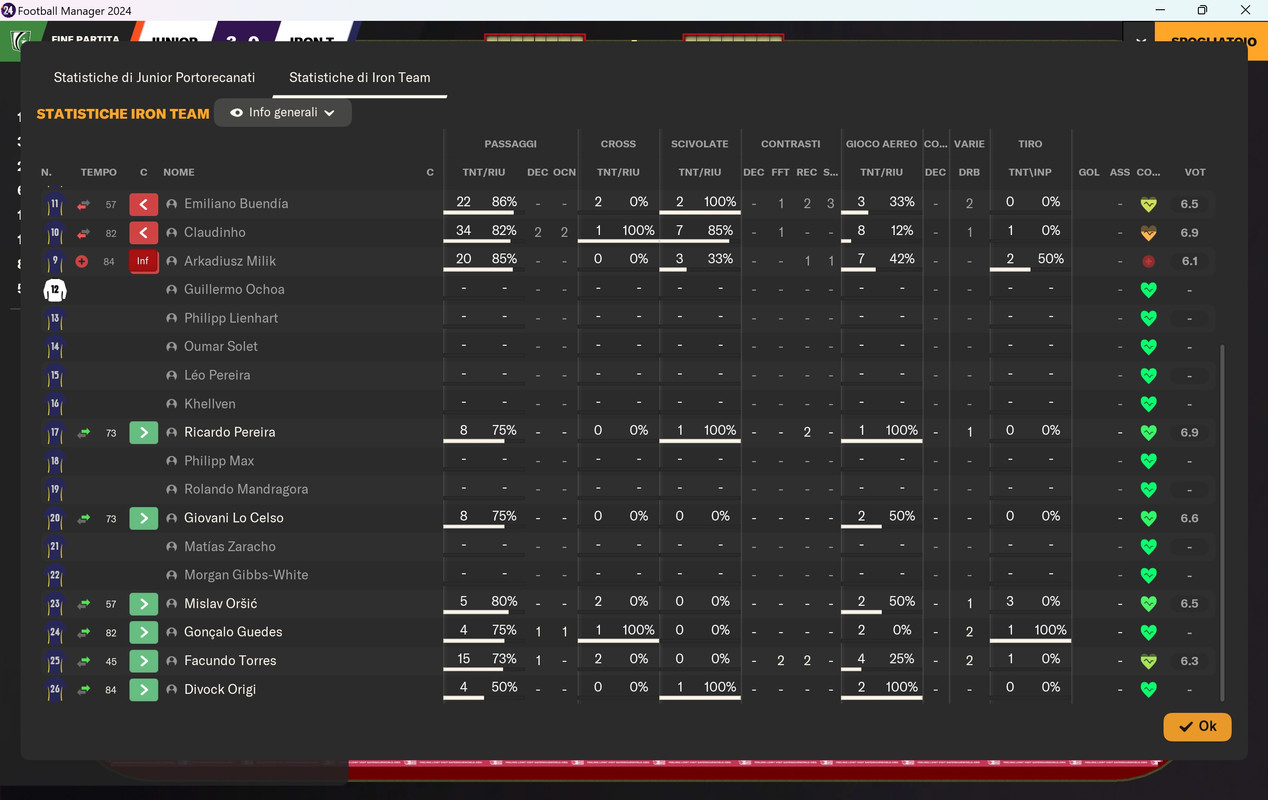Click the condition heart icon for Facundo Torres
This screenshot has width=1268, height=800.
coord(1149,661)
